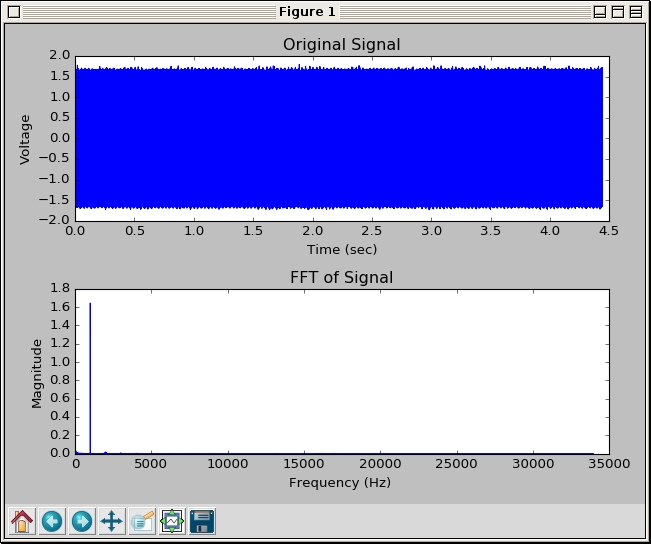Go forward to next view arrow

82,521
